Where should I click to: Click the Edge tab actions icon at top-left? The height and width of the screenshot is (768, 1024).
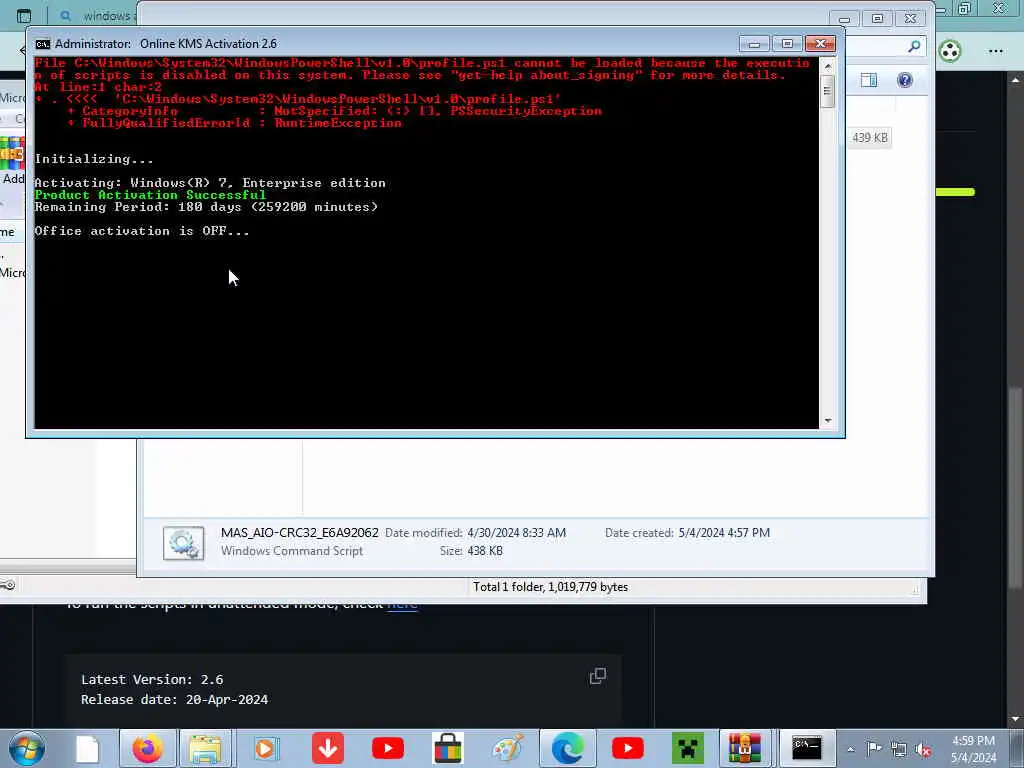[24, 16]
